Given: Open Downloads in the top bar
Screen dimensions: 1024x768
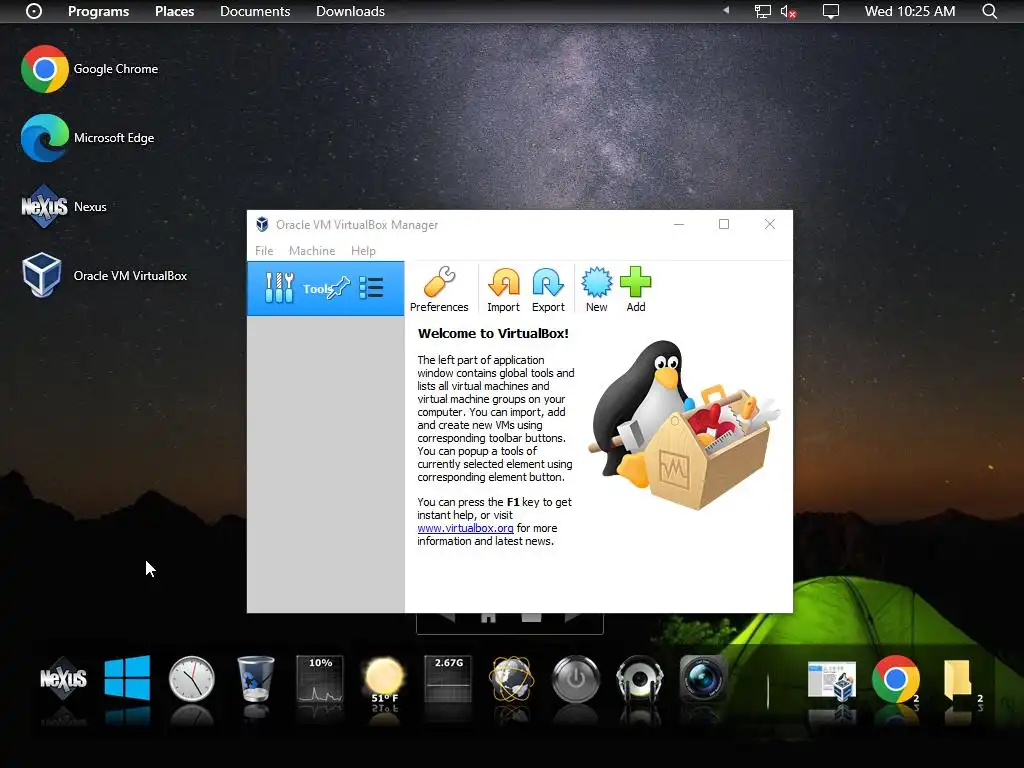Looking at the screenshot, I should pyautogui.click(x=350, y=11).
